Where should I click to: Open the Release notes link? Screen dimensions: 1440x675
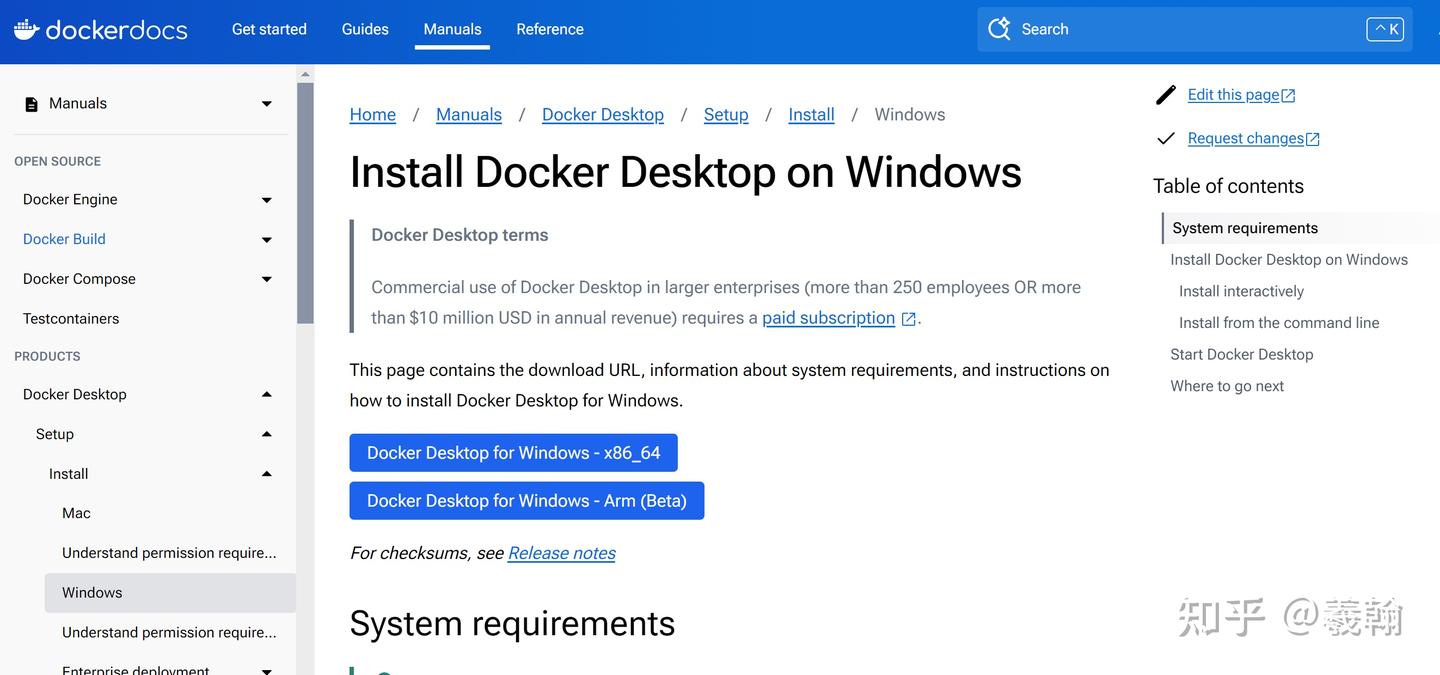tap(562, 553)
